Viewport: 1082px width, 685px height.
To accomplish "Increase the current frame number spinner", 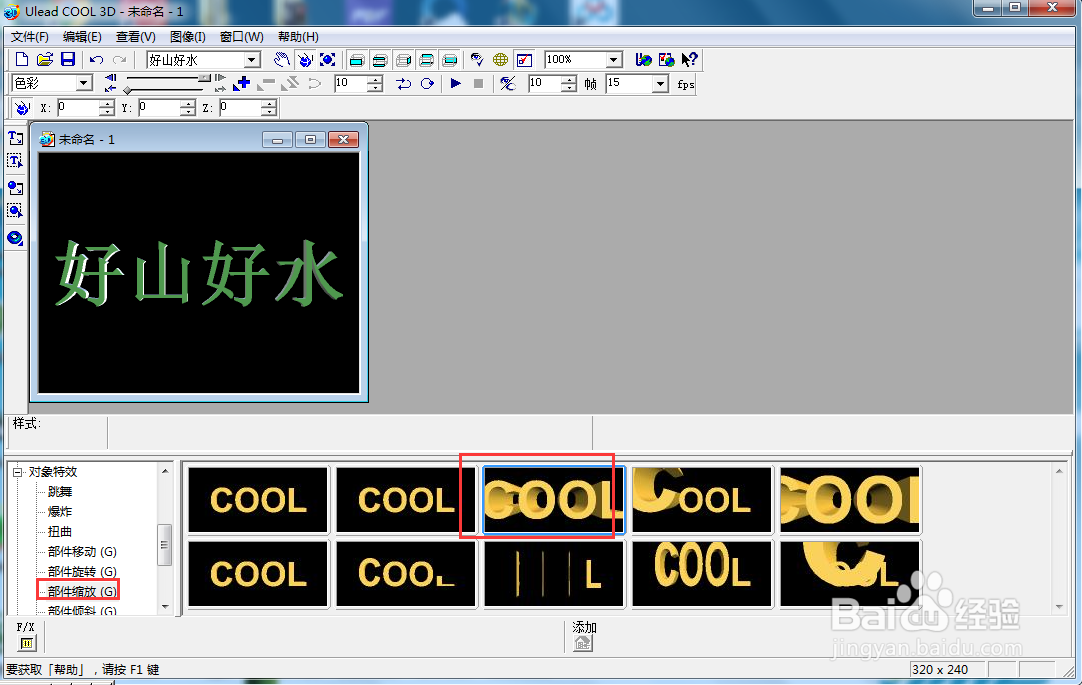I will click(375, 79).
